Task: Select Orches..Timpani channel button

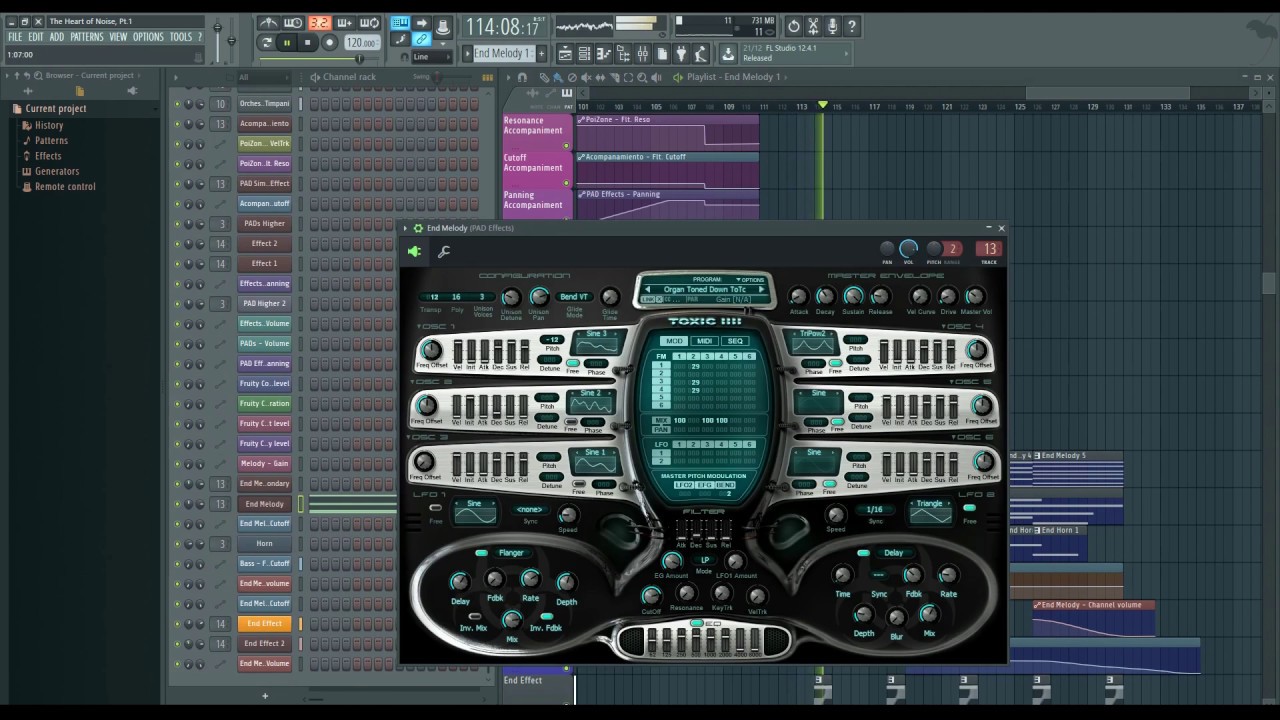Action: 264,104
